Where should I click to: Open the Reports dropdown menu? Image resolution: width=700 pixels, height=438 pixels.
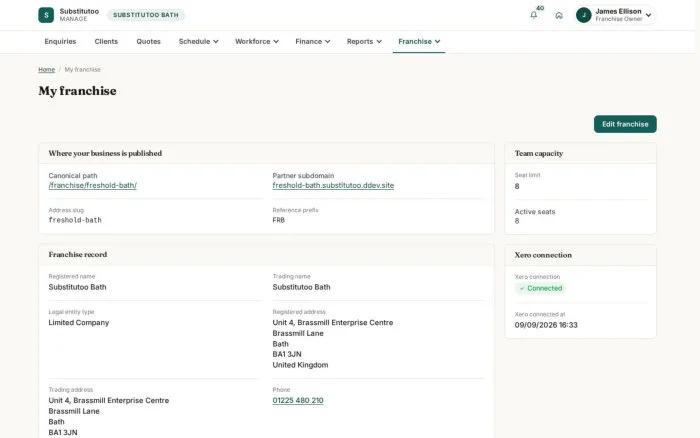364,41
